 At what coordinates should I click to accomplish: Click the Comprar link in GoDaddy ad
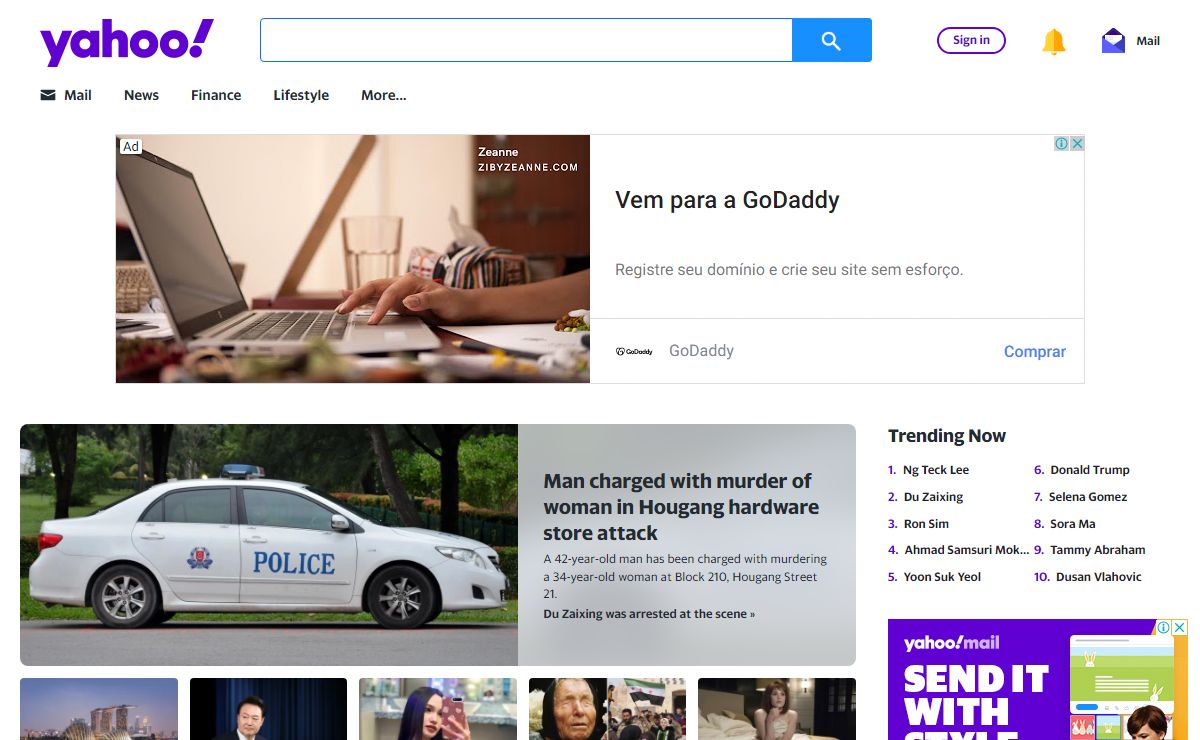tap(1035, 351)
